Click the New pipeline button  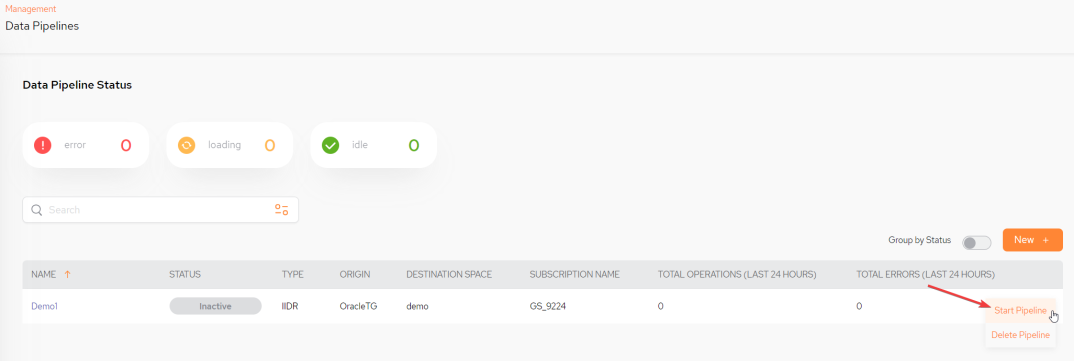pos(1032,240)
